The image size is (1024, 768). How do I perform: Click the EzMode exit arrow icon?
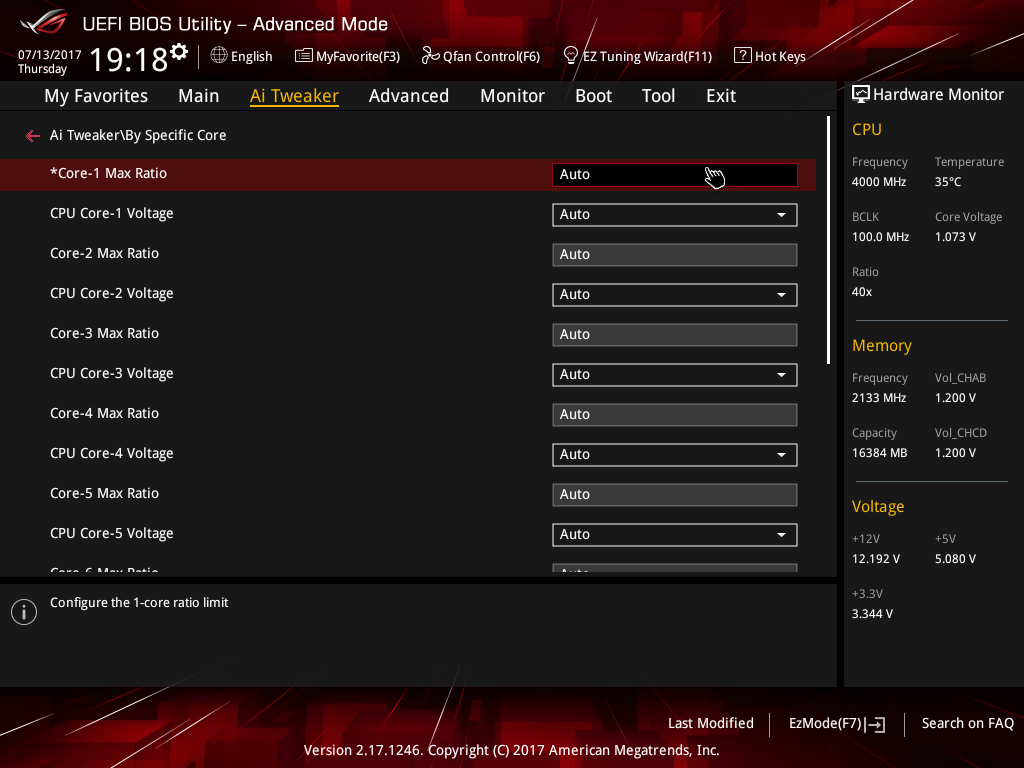tap(876, 724)
